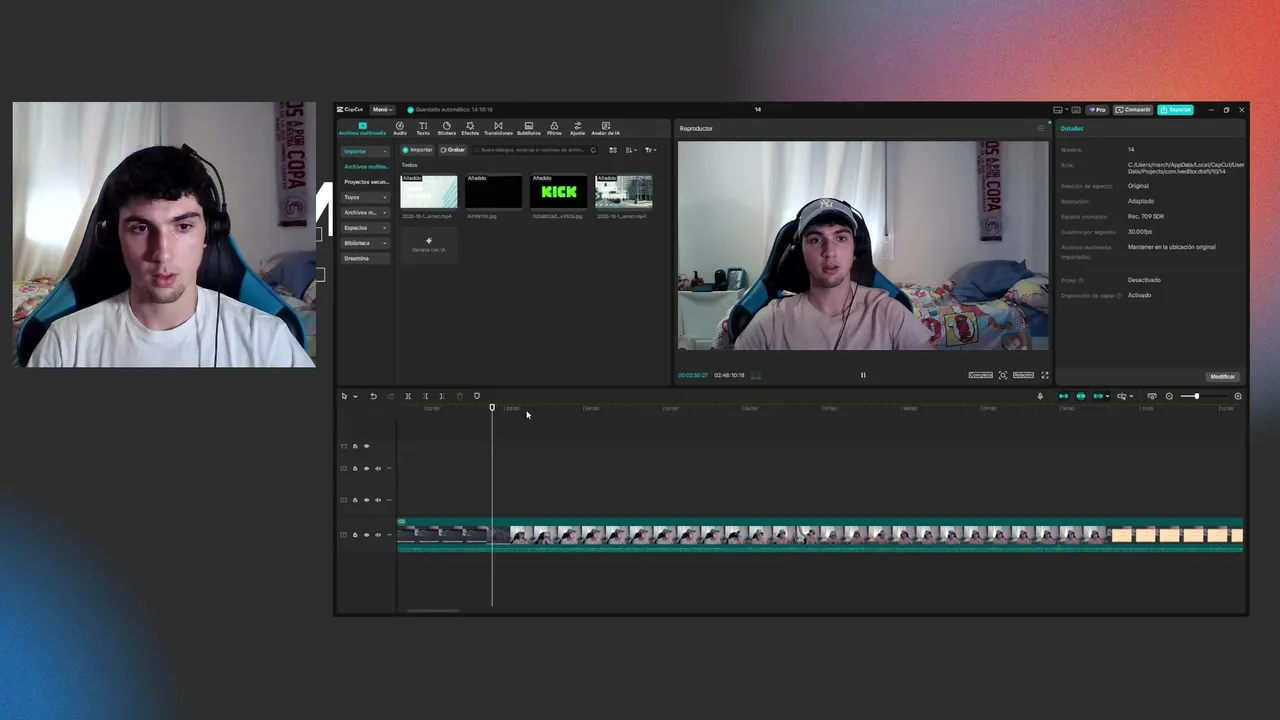Open the Subtítulos tab
Image resolution: width=1280 pixels, height=720 pixels.
pyautogui.click(x=528, y=128)
